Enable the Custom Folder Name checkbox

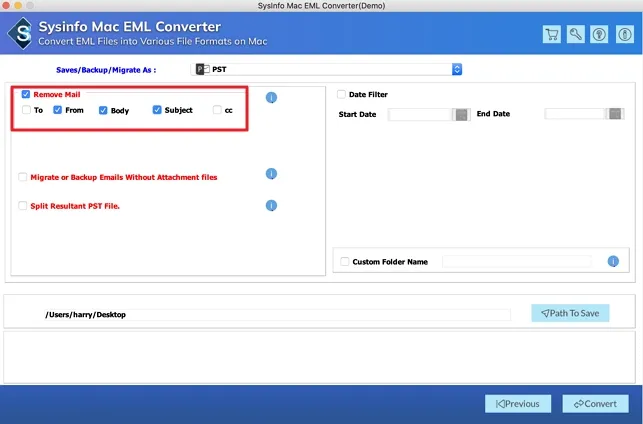345,262
